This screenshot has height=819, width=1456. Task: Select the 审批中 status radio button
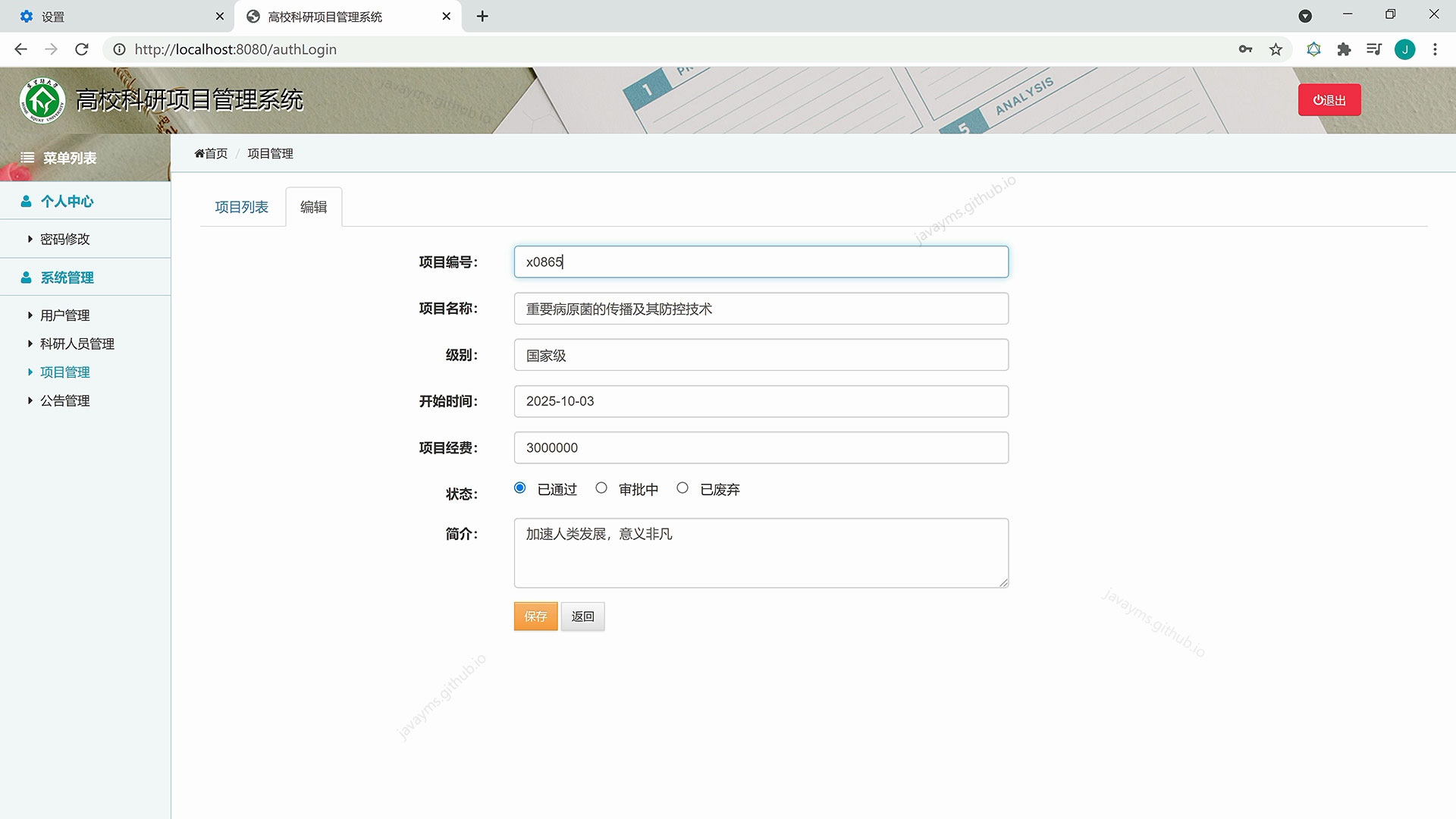coord(601,488)
